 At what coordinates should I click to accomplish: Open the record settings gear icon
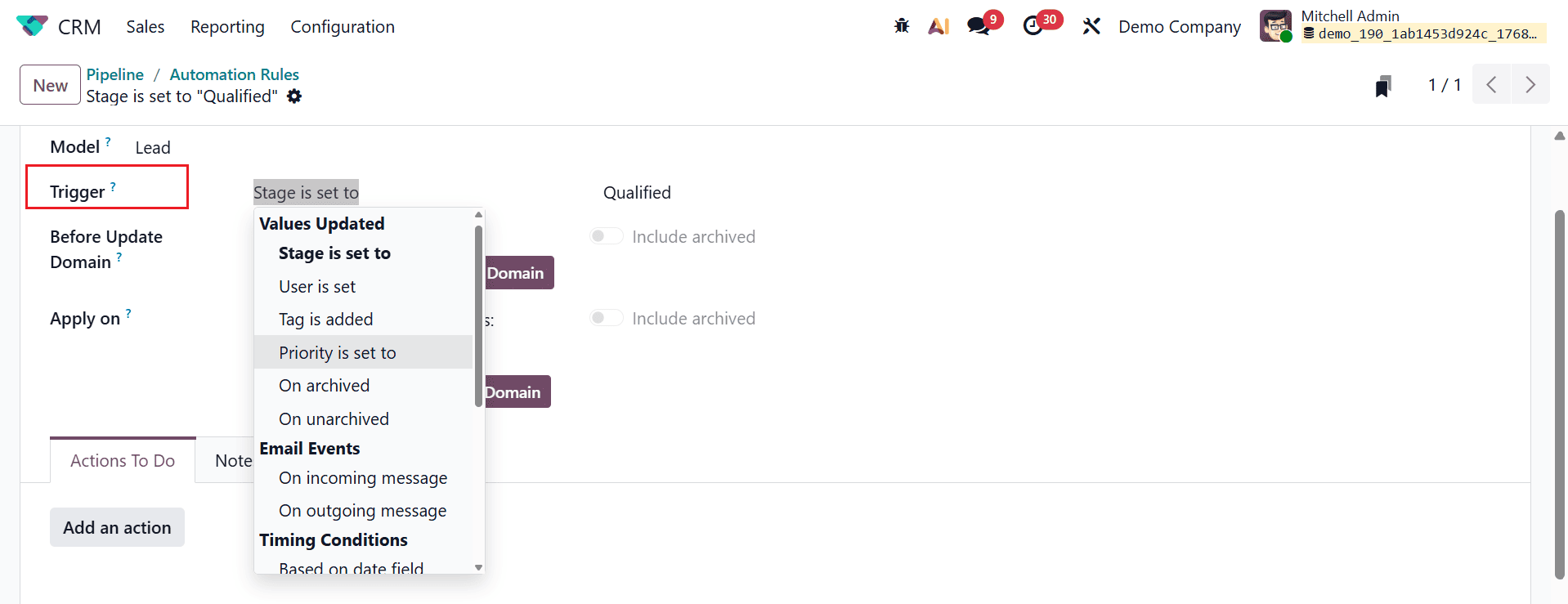(294, 96)
